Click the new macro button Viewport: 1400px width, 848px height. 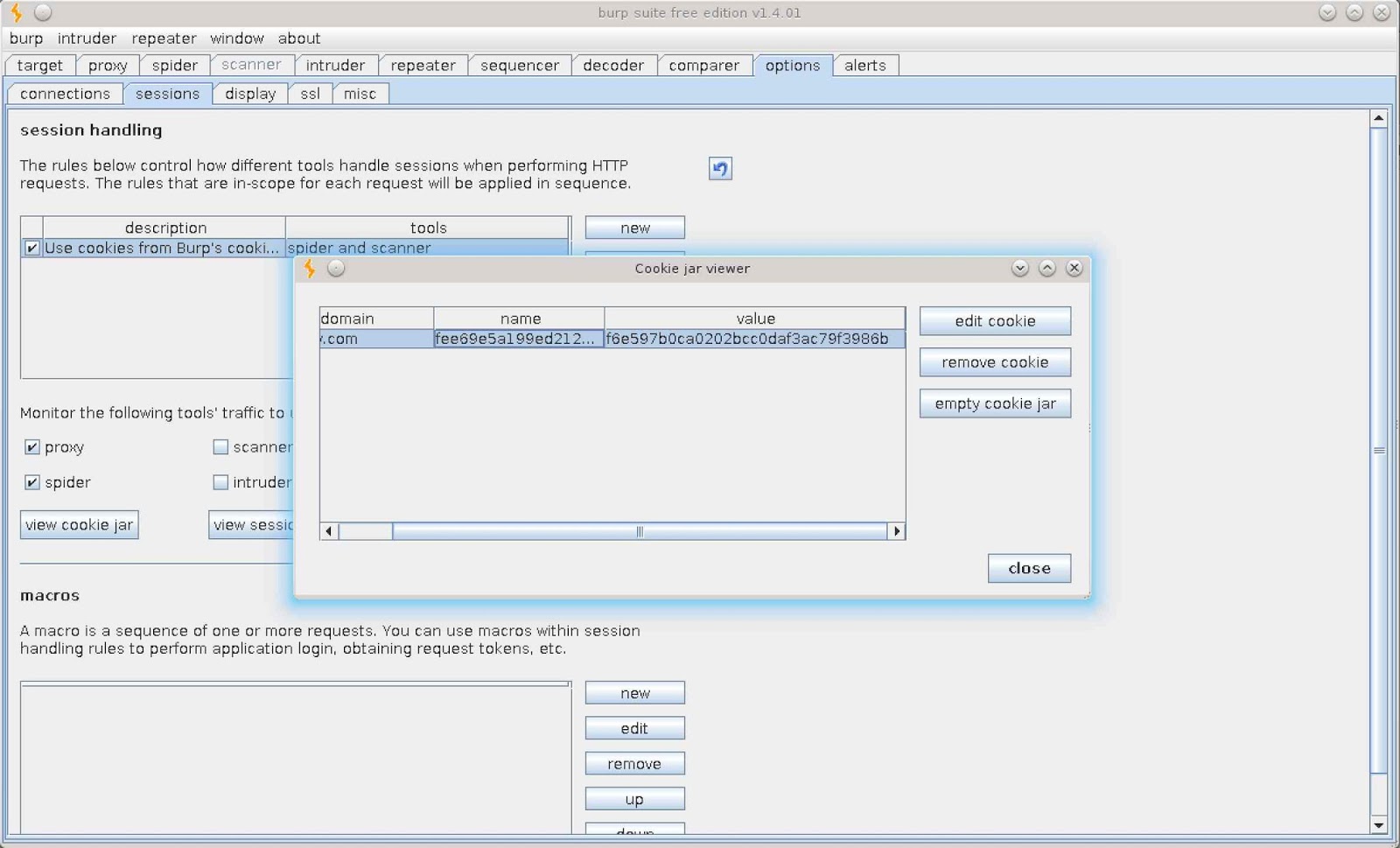(x=634, y=693)
